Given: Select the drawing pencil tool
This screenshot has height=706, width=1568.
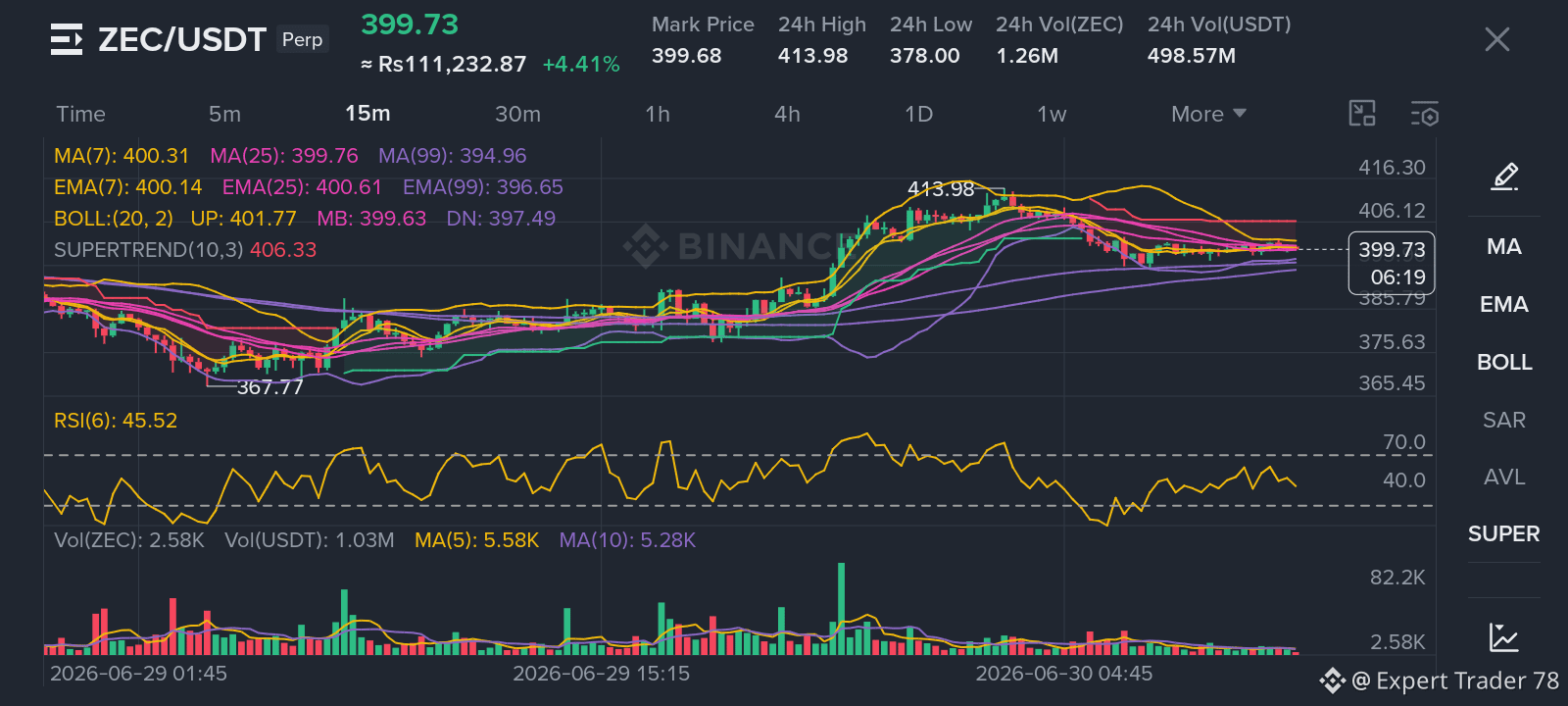Looking at the screenshot, I should [1504, 177].
